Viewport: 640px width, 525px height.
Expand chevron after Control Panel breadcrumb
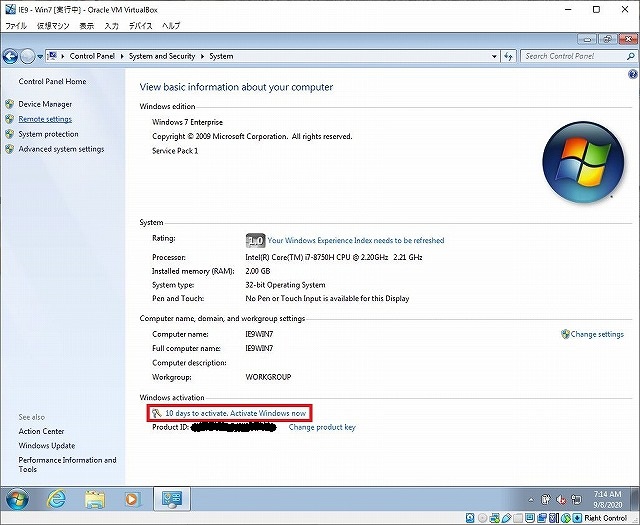coord(122,56)
